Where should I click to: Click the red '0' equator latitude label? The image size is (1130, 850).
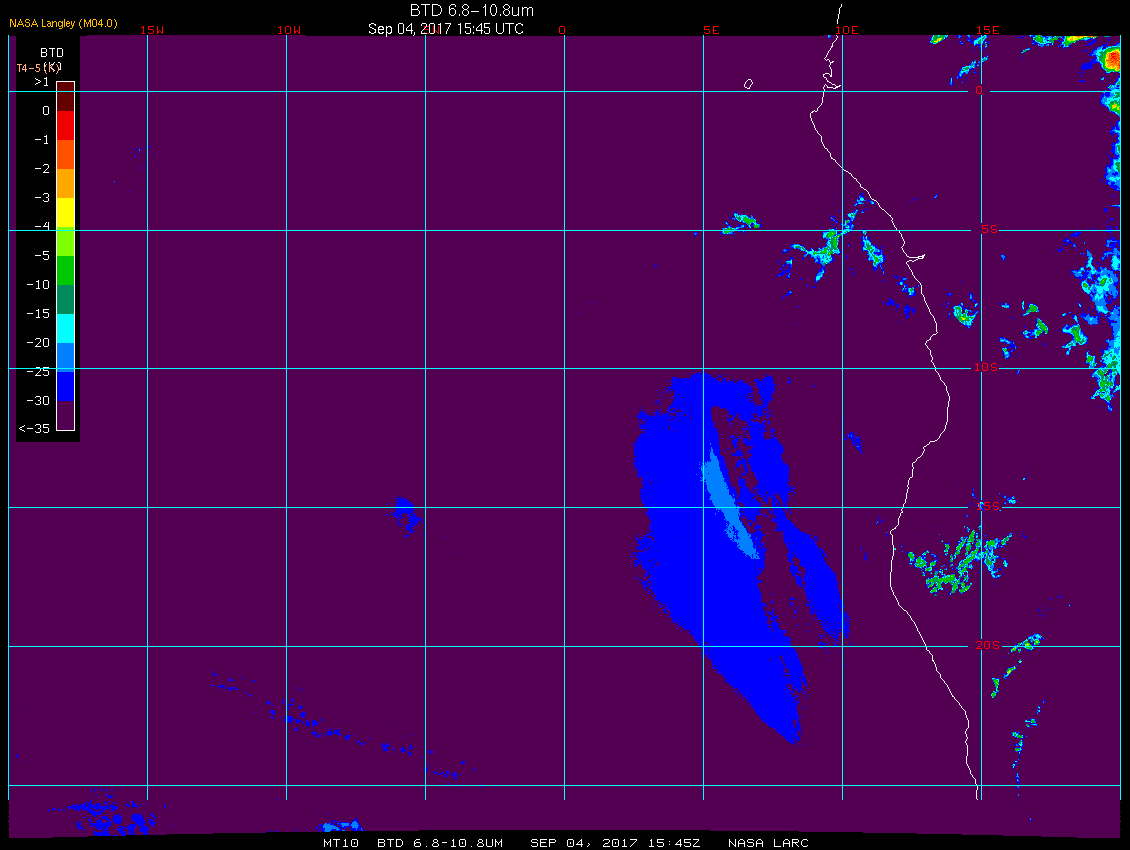click(979, 90)
